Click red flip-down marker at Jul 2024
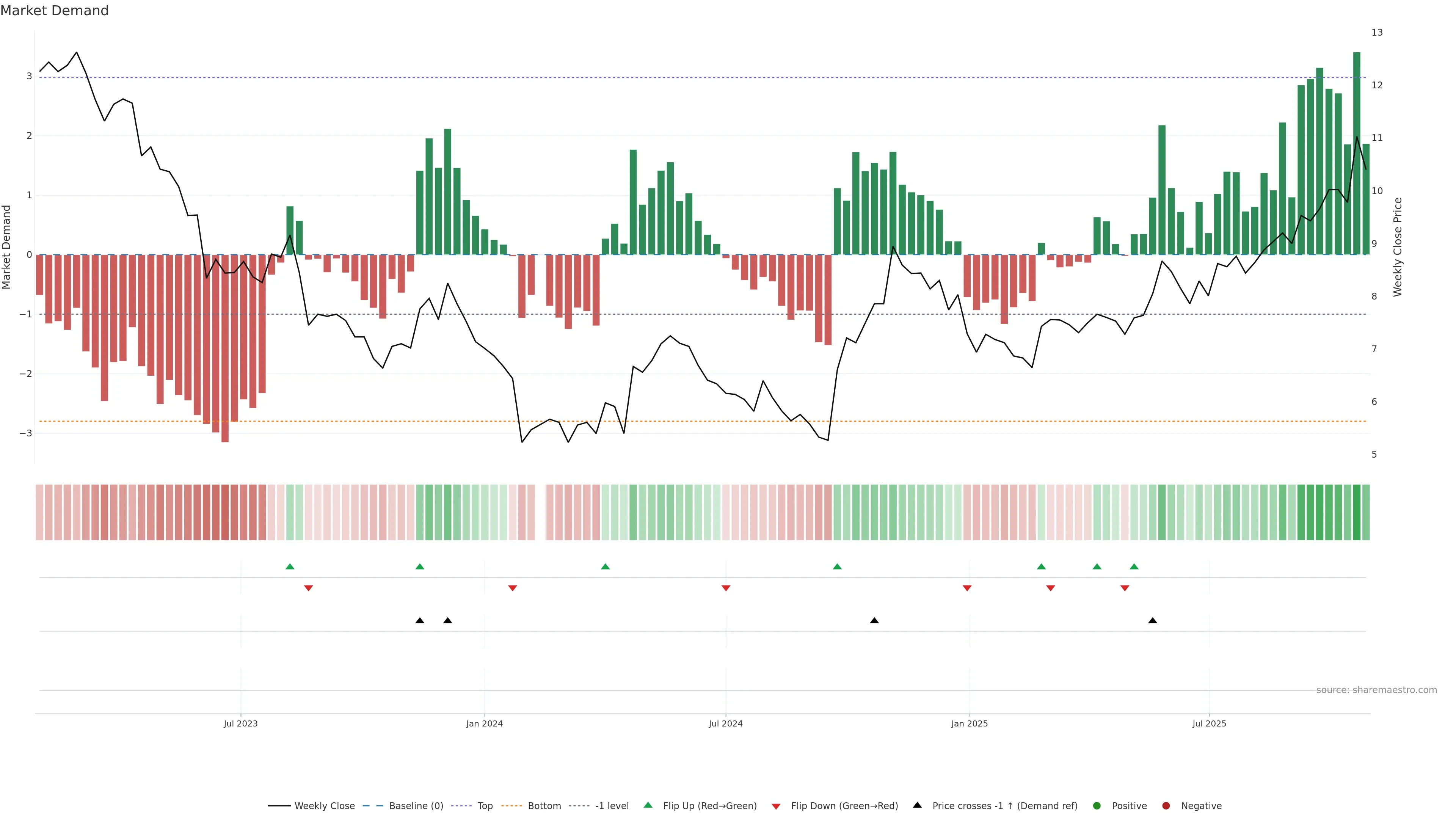Image resolution: width=1456 pixels, height=819 pixels. coord(726,588)
